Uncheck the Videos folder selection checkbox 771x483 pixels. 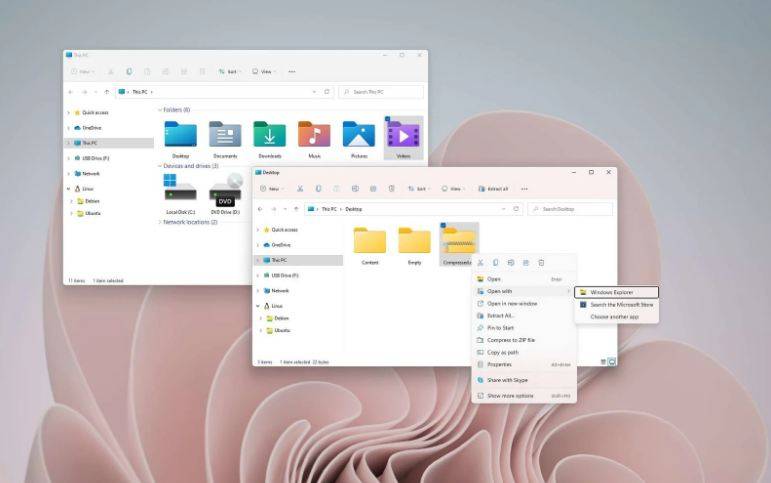pos(387,119)
